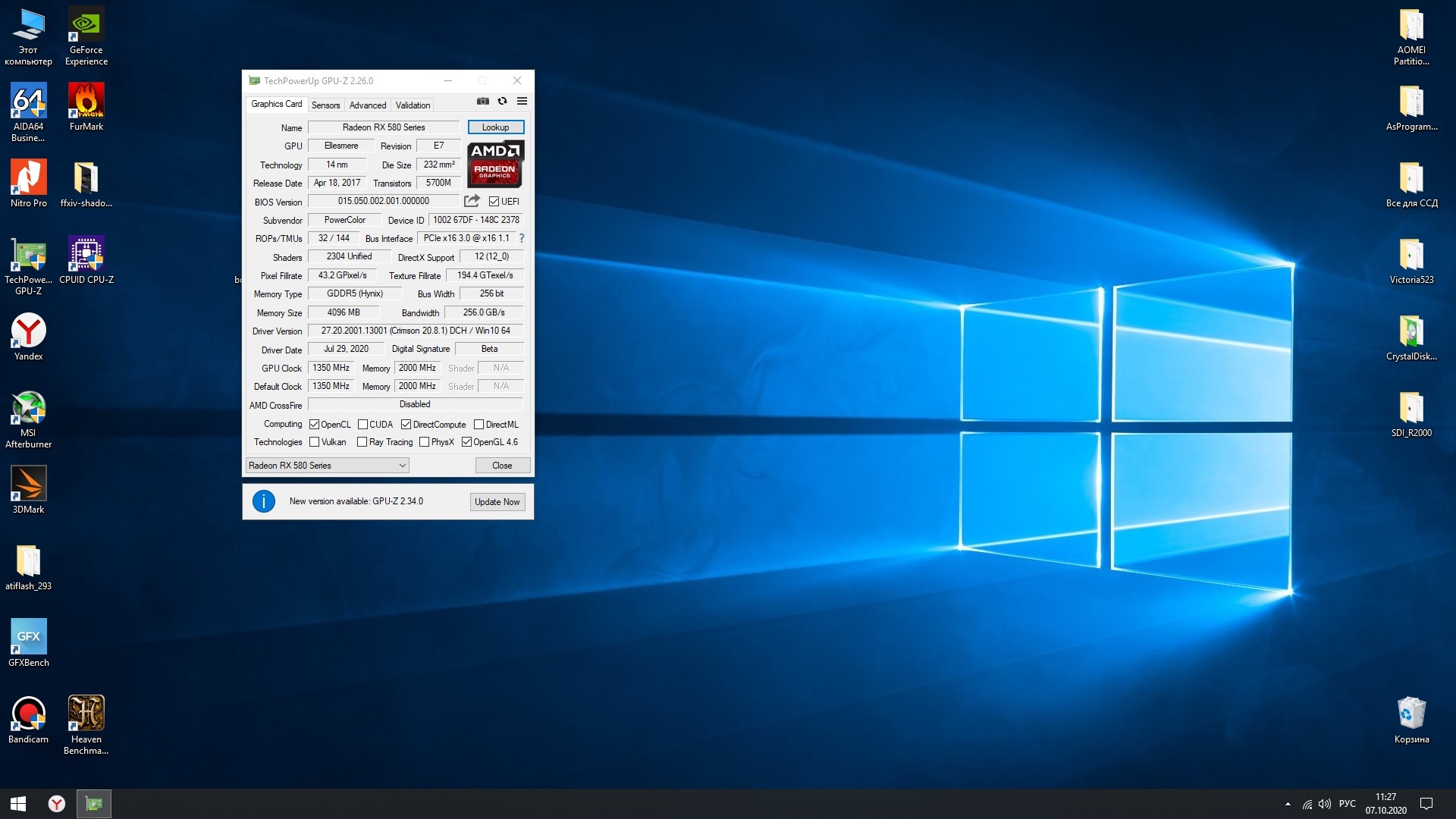Select the Все для ССД folder icon
Viewport: 1456px width, 819px height.
point(1411,184)
